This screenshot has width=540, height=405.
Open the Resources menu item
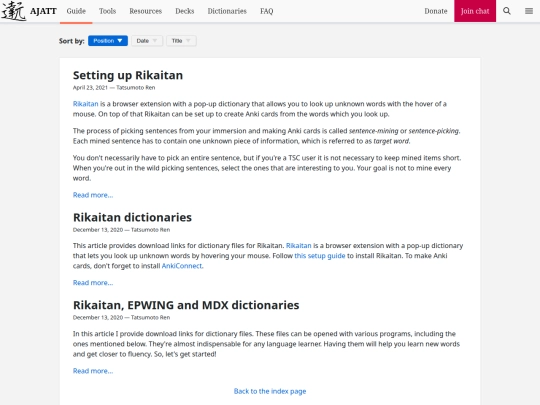click(x=145, y=11)
